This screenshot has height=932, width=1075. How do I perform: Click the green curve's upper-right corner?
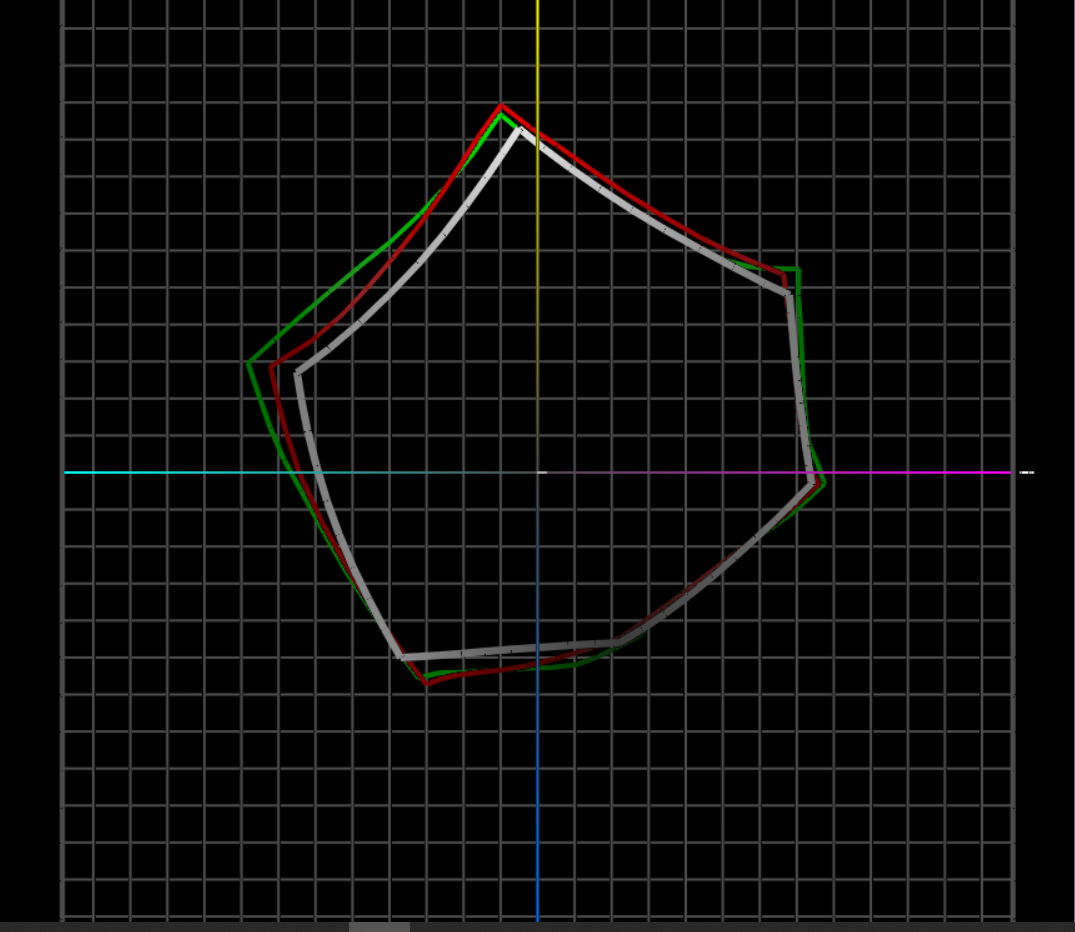click(x=797, y=270)
